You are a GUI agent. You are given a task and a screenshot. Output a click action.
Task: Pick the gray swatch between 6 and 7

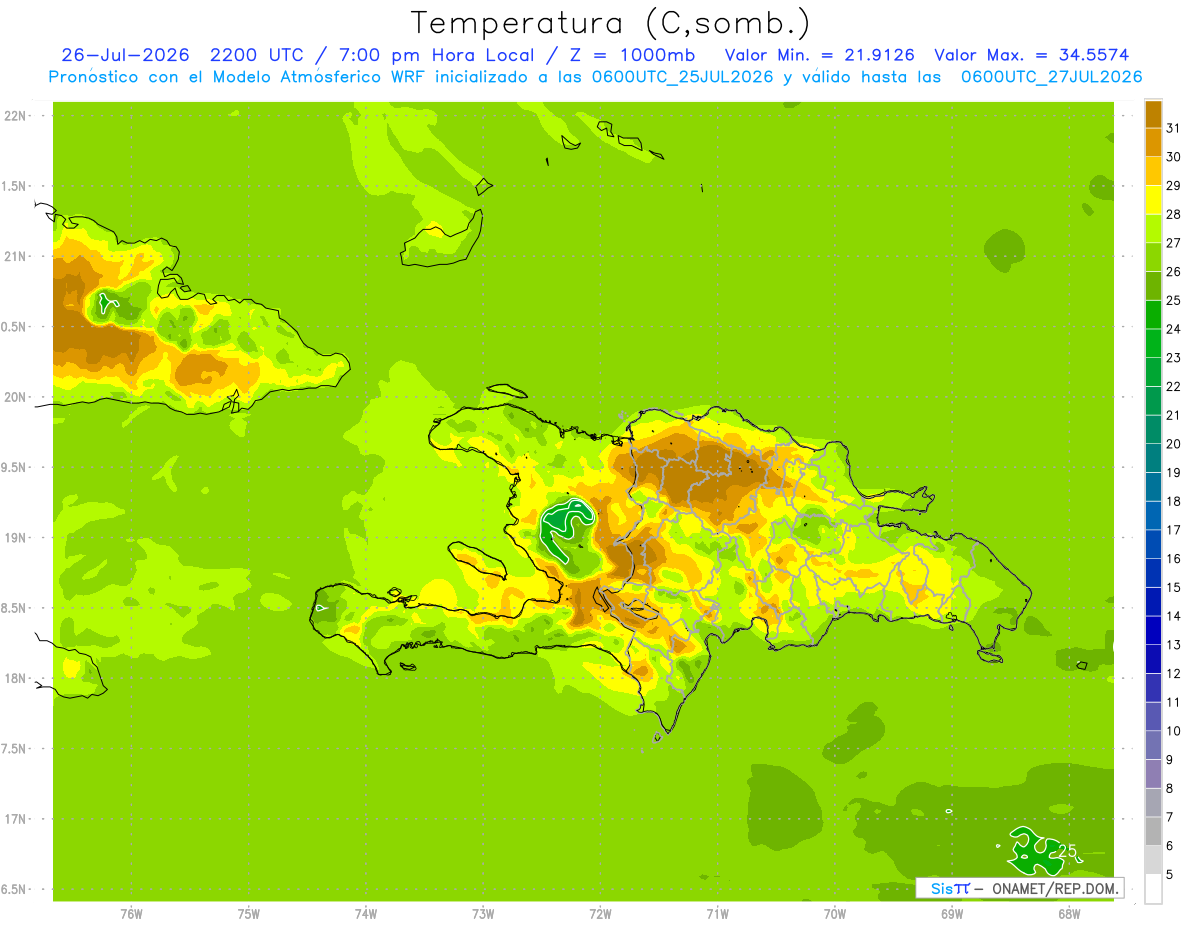[1153, 831]
